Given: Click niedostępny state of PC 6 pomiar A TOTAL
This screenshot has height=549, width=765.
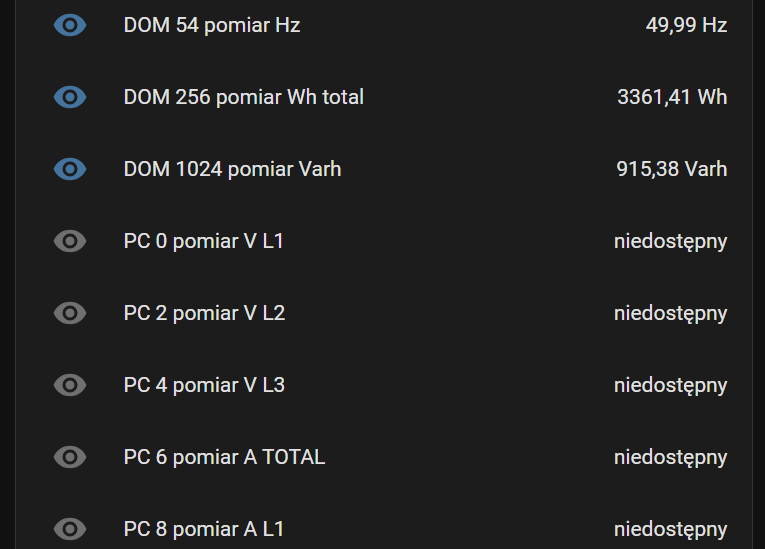Looking at the screenshot, I should tap(670, 457).
